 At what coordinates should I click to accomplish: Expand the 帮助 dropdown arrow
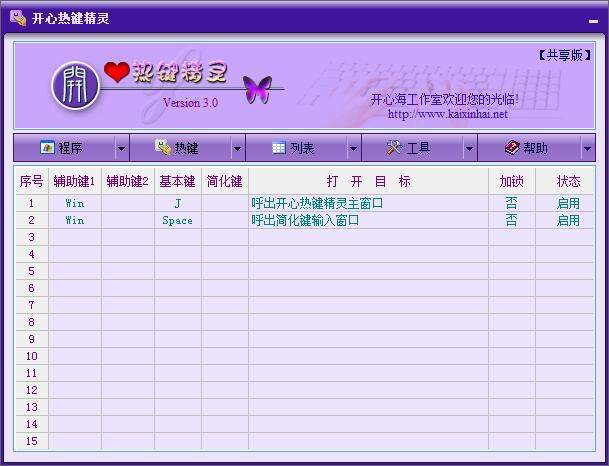tap(586, 148)
